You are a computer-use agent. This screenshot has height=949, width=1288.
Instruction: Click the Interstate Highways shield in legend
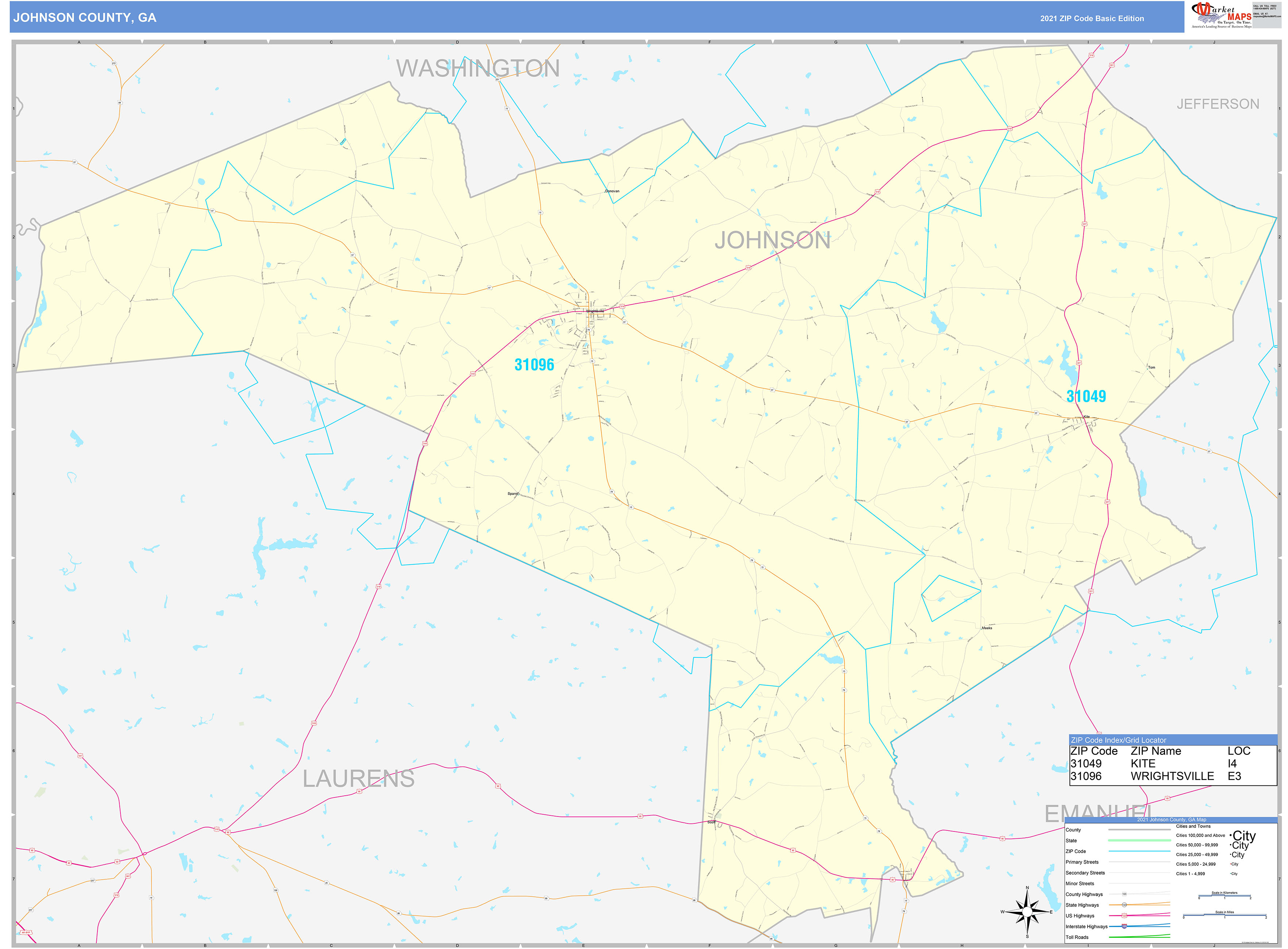coord(1124,926)
